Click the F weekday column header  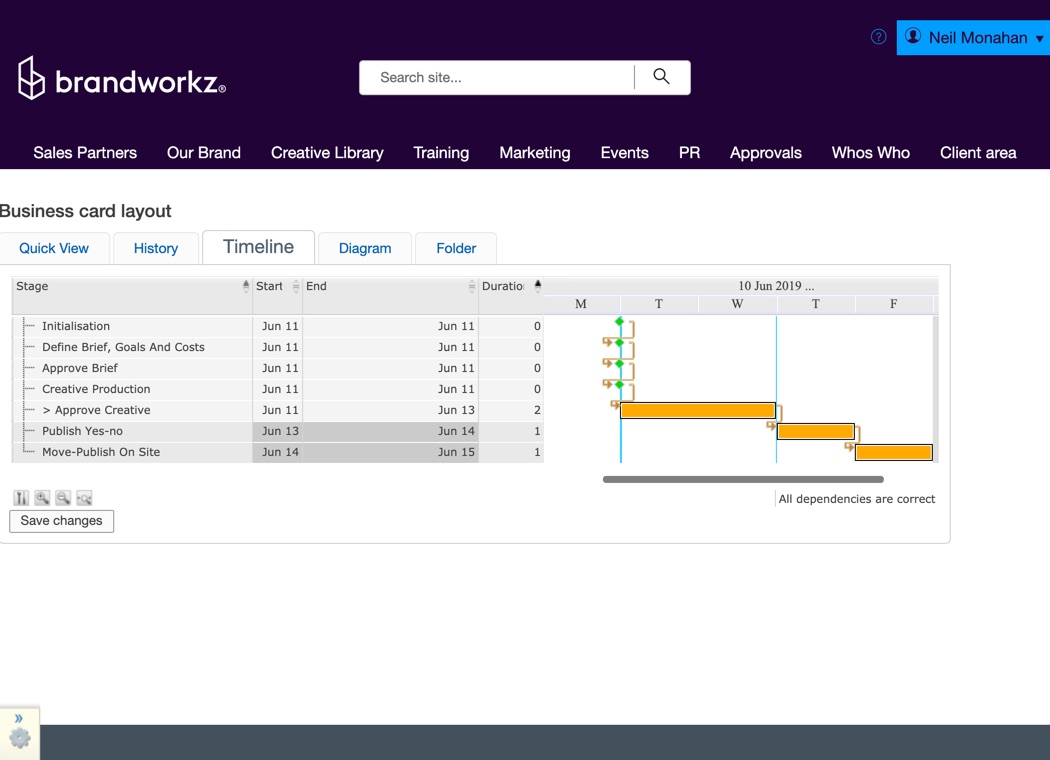[x=893, y=304]
